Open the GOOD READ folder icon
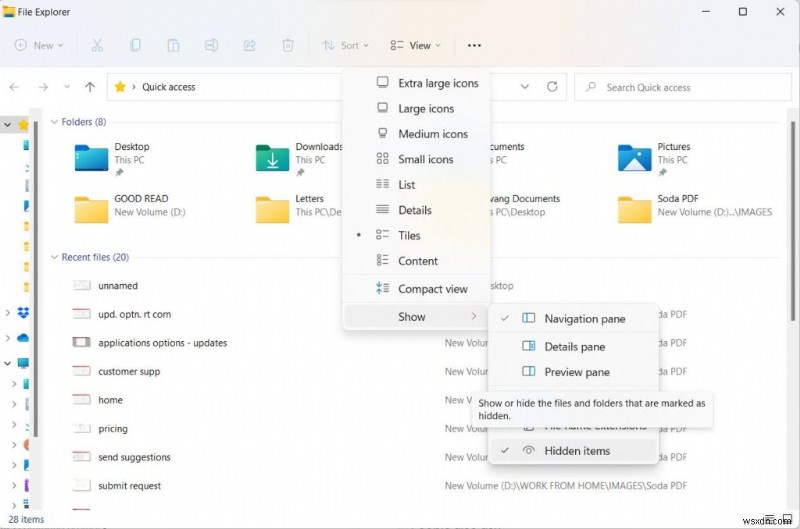800x529 pixels. click(x=91, y=209)
